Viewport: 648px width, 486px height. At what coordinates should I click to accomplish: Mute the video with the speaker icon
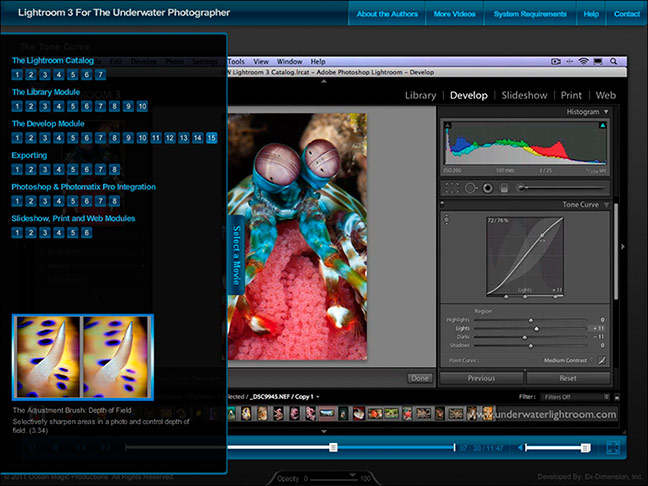point(520,448)
